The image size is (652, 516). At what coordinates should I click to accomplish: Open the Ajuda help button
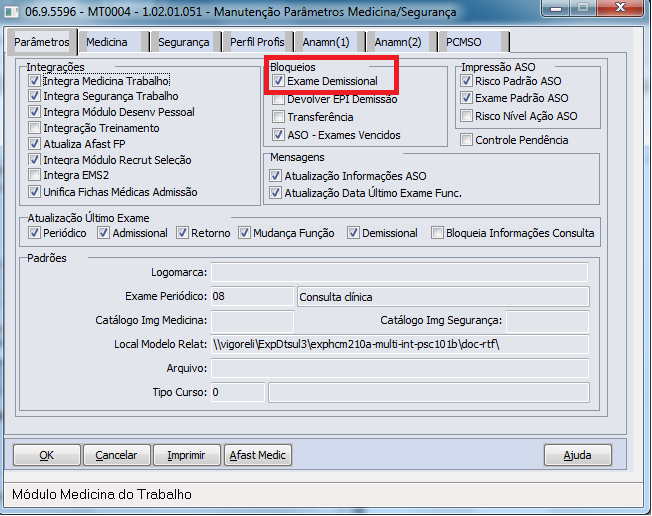tap(578, 455)
